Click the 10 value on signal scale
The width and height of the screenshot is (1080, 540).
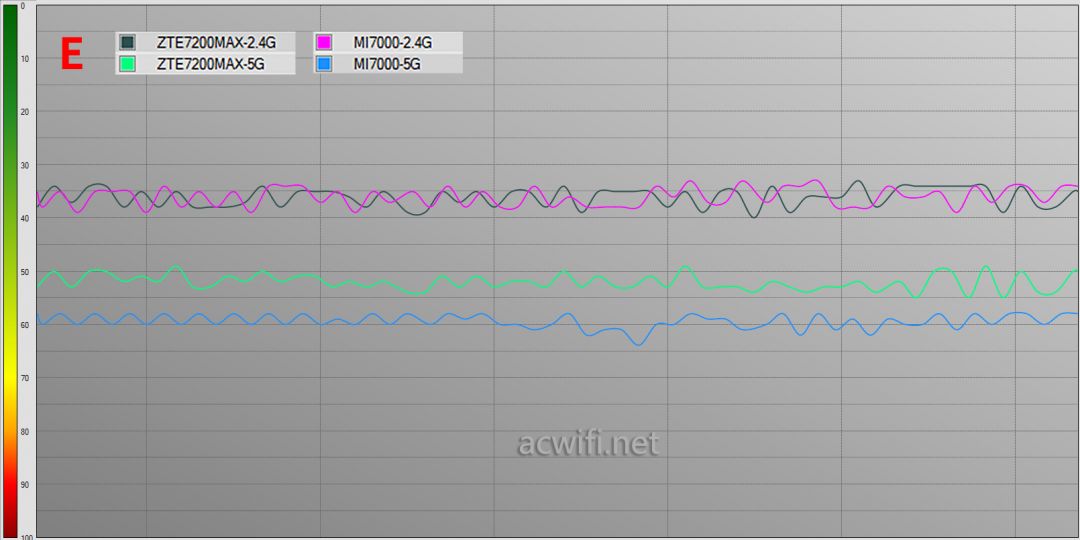click(x=24, y=59)
